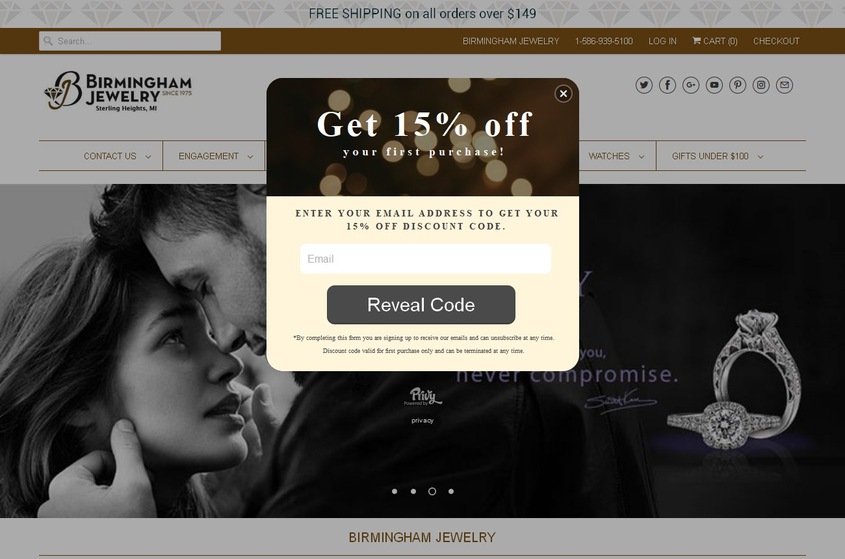
Task: Open the Pinterest social icon
Action: (x=737, y=85)
